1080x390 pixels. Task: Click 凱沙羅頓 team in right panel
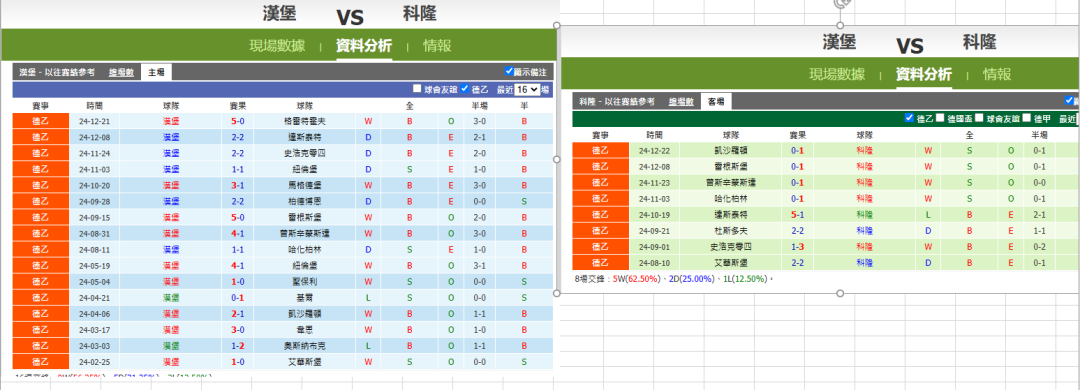click(731, 150)
